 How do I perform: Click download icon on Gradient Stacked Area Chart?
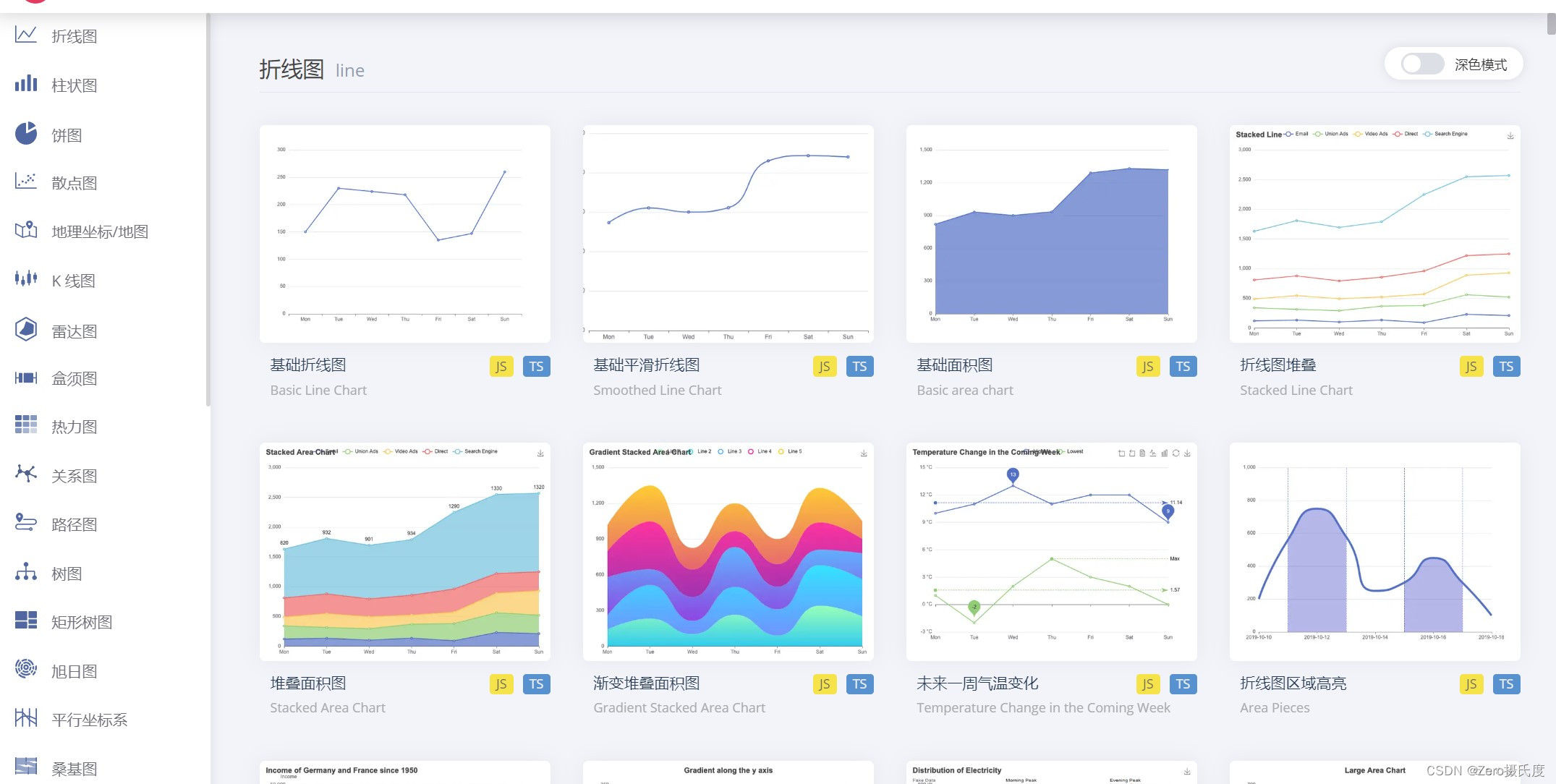[x=864, y=453]
